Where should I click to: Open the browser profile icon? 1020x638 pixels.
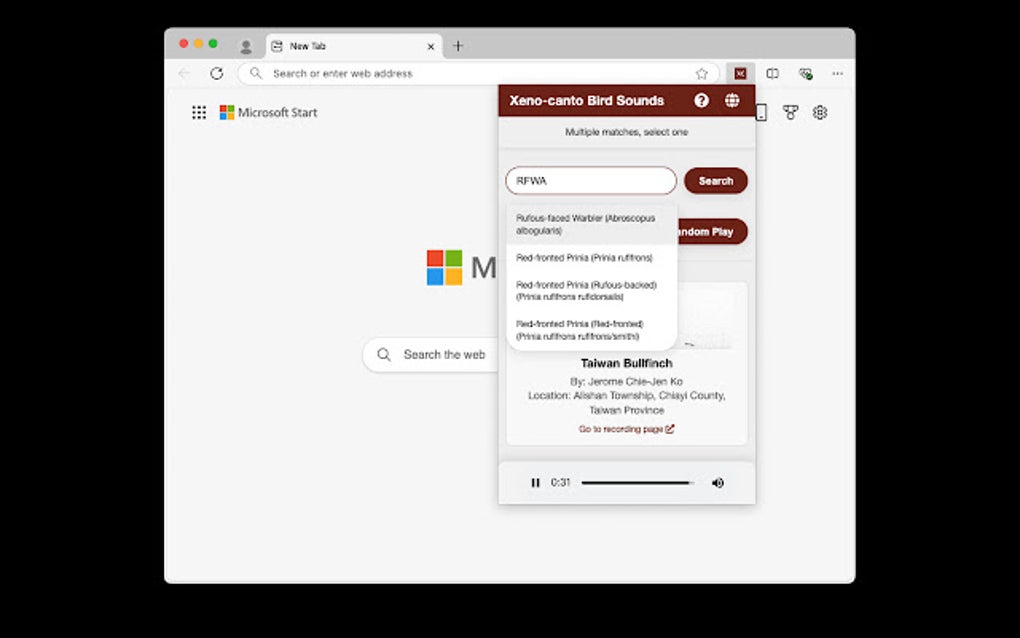246,47
